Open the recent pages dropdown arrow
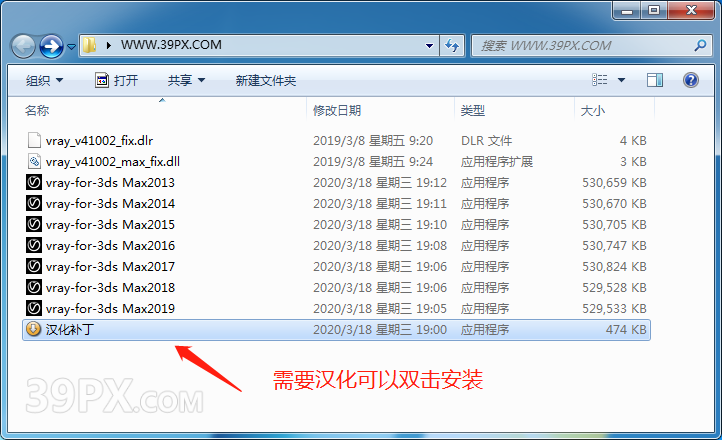The height and width of the screenshot is (440, 722). [x=71, y=46]
